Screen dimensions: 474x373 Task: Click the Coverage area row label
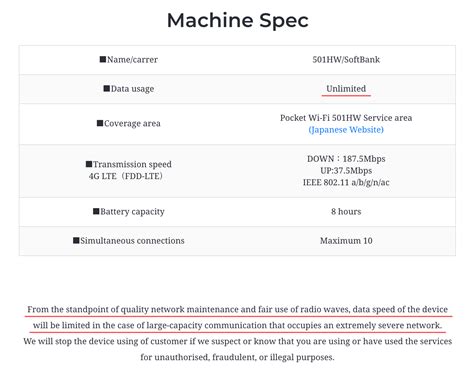coord(129,123)
